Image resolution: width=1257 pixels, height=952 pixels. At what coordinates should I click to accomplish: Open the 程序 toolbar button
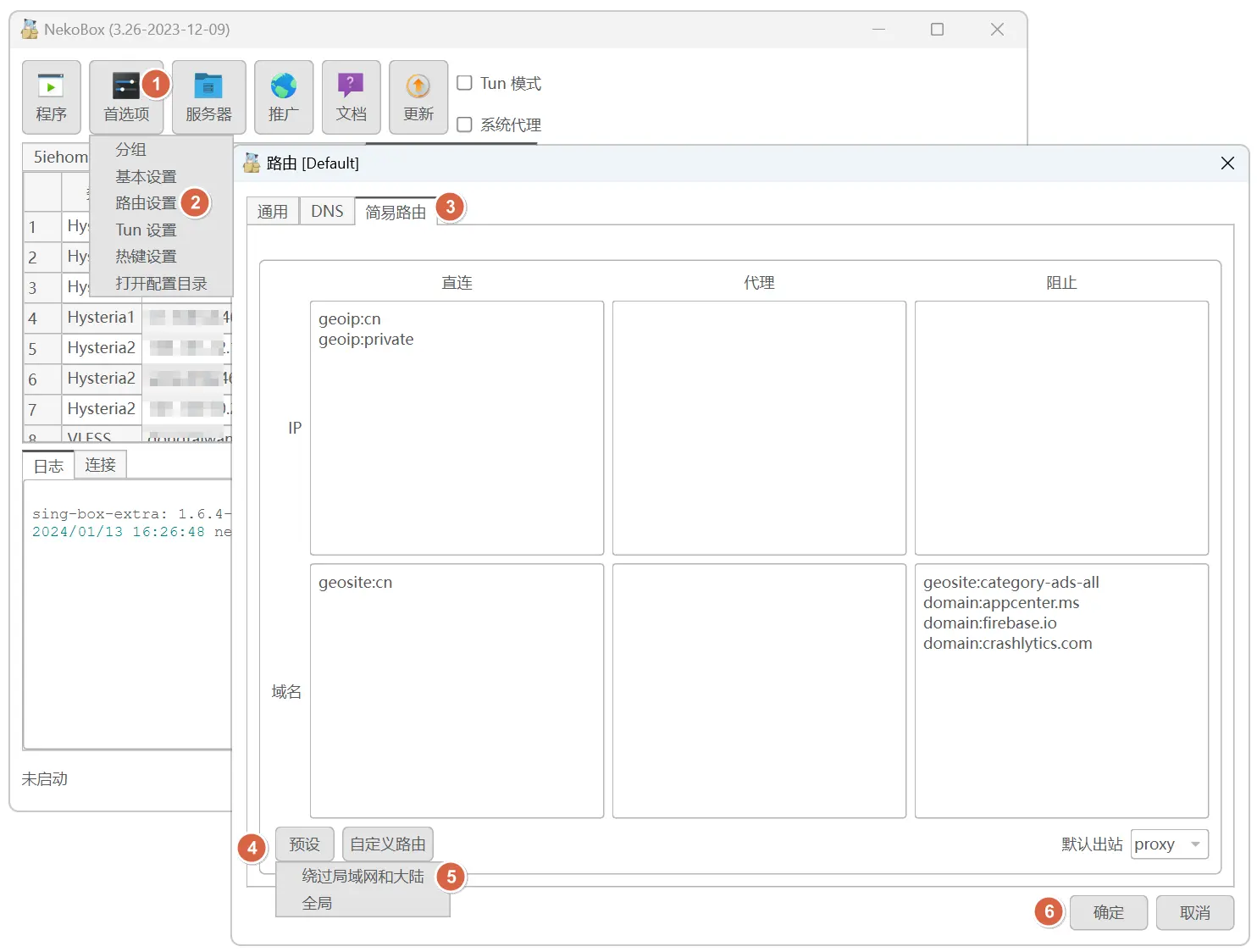(x=52, y=97)
